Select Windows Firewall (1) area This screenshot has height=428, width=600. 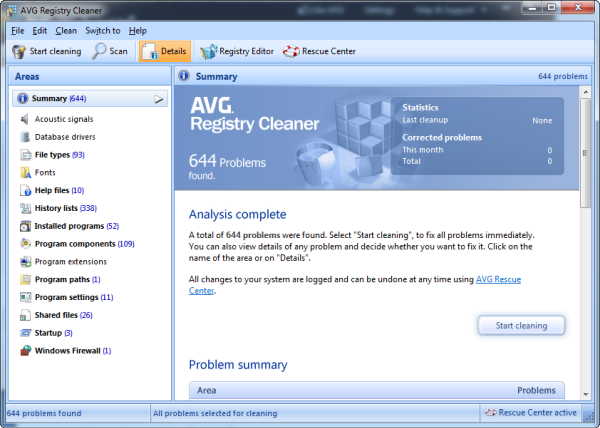[73, 351]
